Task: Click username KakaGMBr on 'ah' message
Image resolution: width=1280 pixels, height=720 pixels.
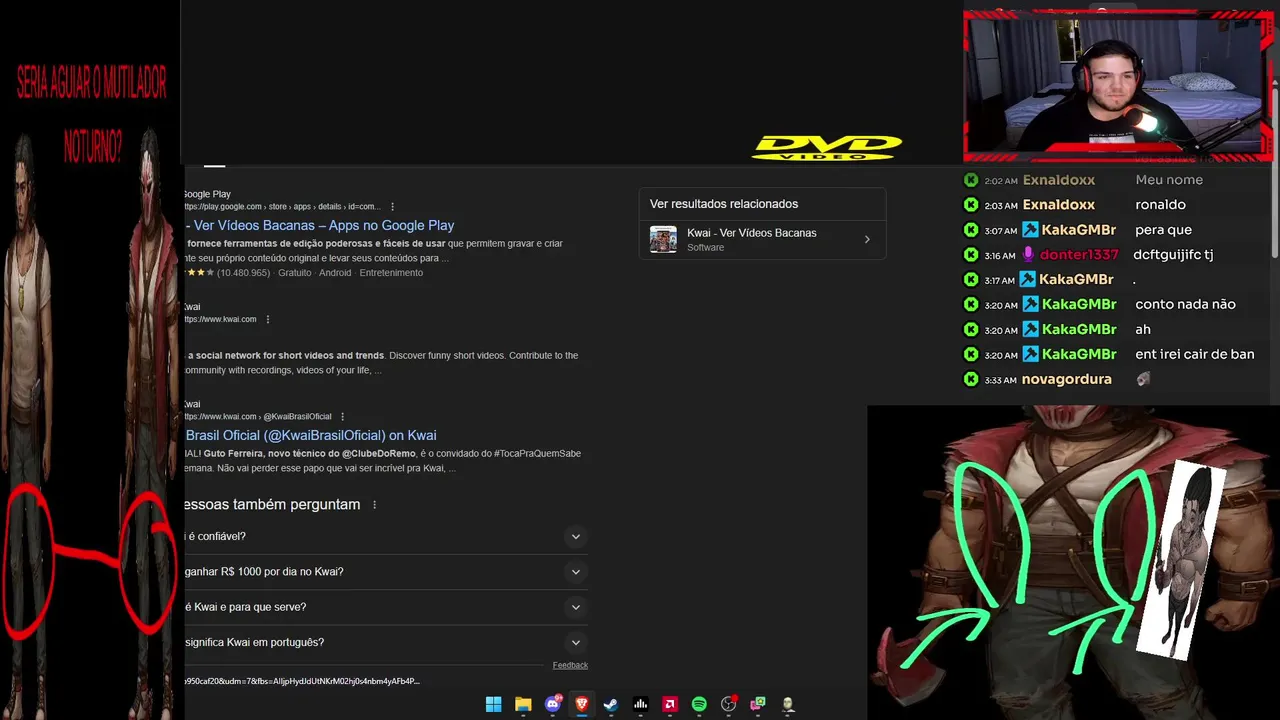Action: [x=1078, y=329]
